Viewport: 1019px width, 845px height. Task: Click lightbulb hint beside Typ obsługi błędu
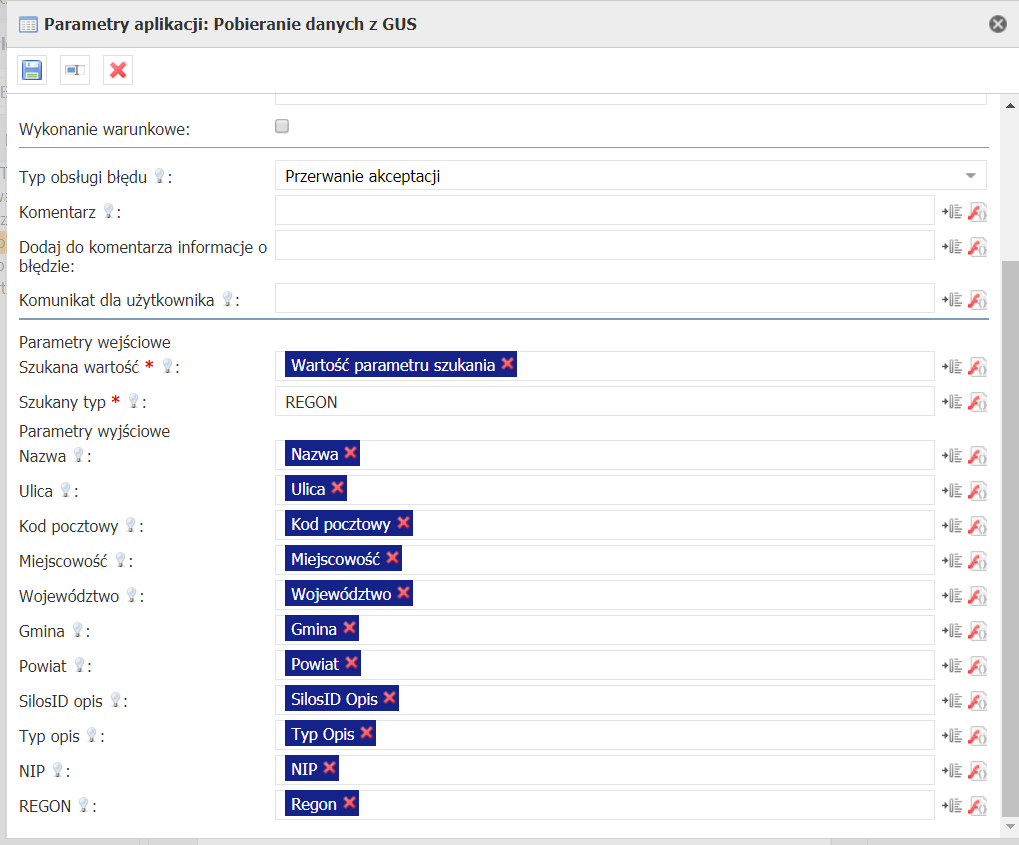(x=158, y=177)
